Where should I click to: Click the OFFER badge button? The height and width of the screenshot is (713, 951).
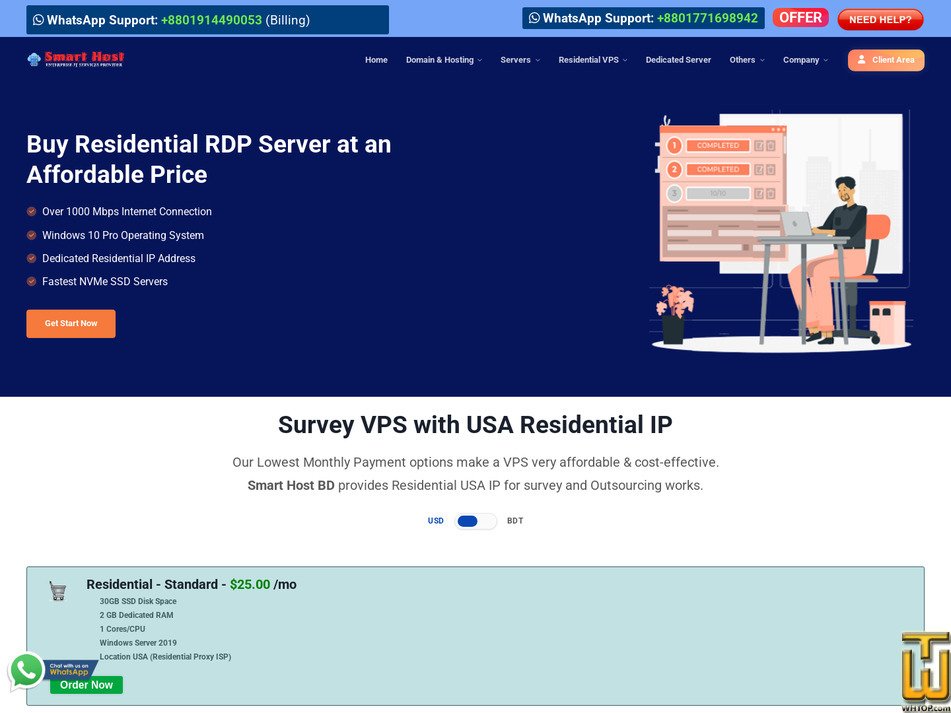[x=801, y=18]
